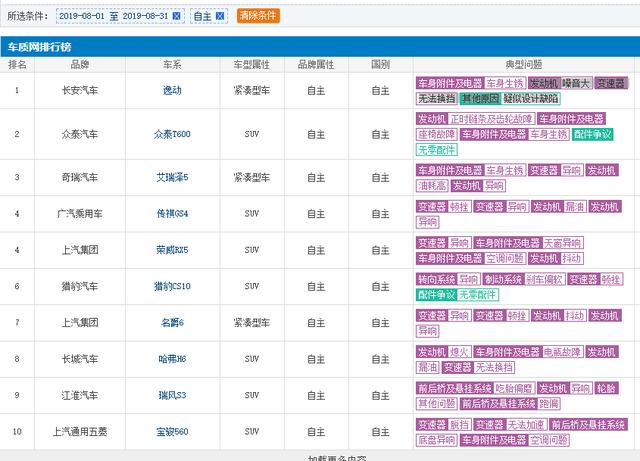The image size is (640, 461).
Task: Select the 电瓶故障 tag for 哈弗H6
Action: pyautogui.click(x=562, y=352)
